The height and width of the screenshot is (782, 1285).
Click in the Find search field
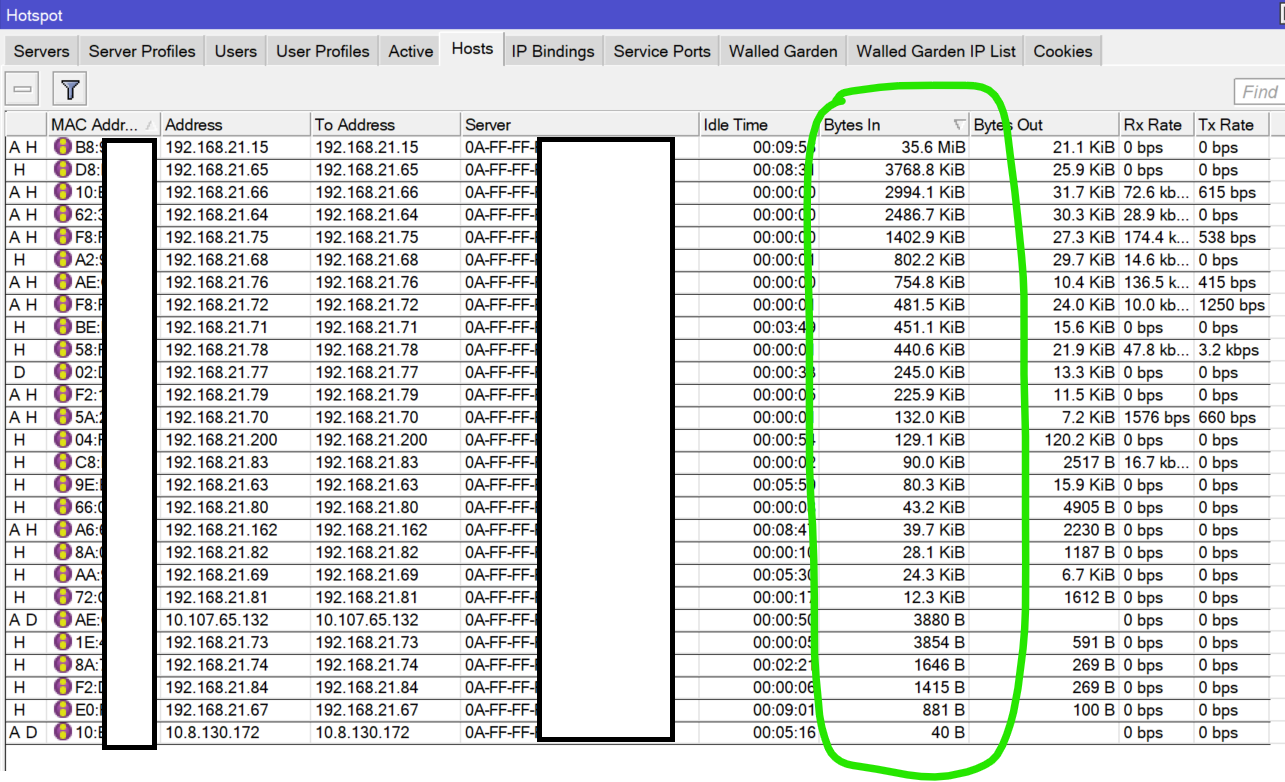1259,92
